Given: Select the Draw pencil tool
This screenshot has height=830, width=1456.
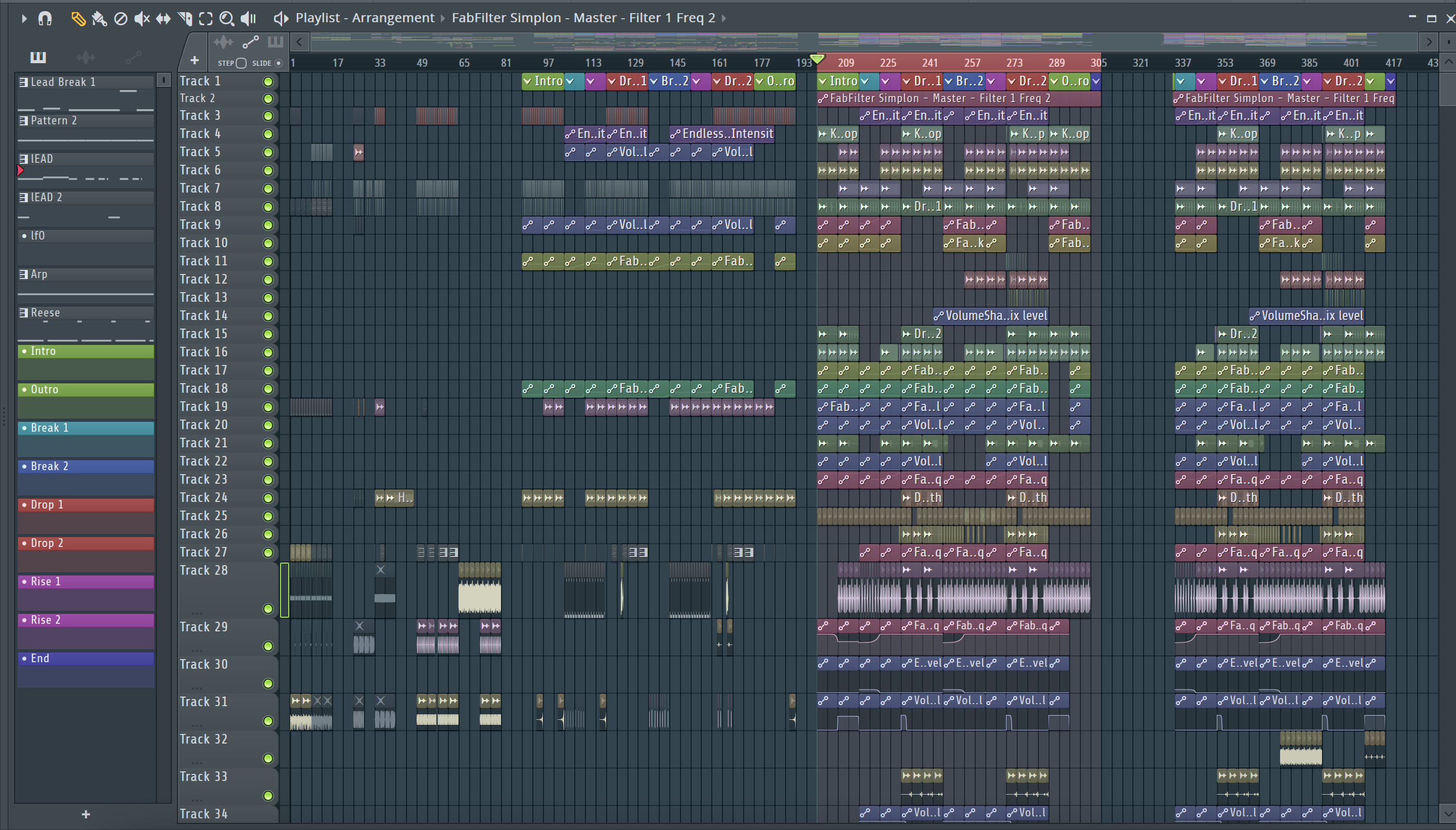Looking at the screenshot, I should (78, 19).
